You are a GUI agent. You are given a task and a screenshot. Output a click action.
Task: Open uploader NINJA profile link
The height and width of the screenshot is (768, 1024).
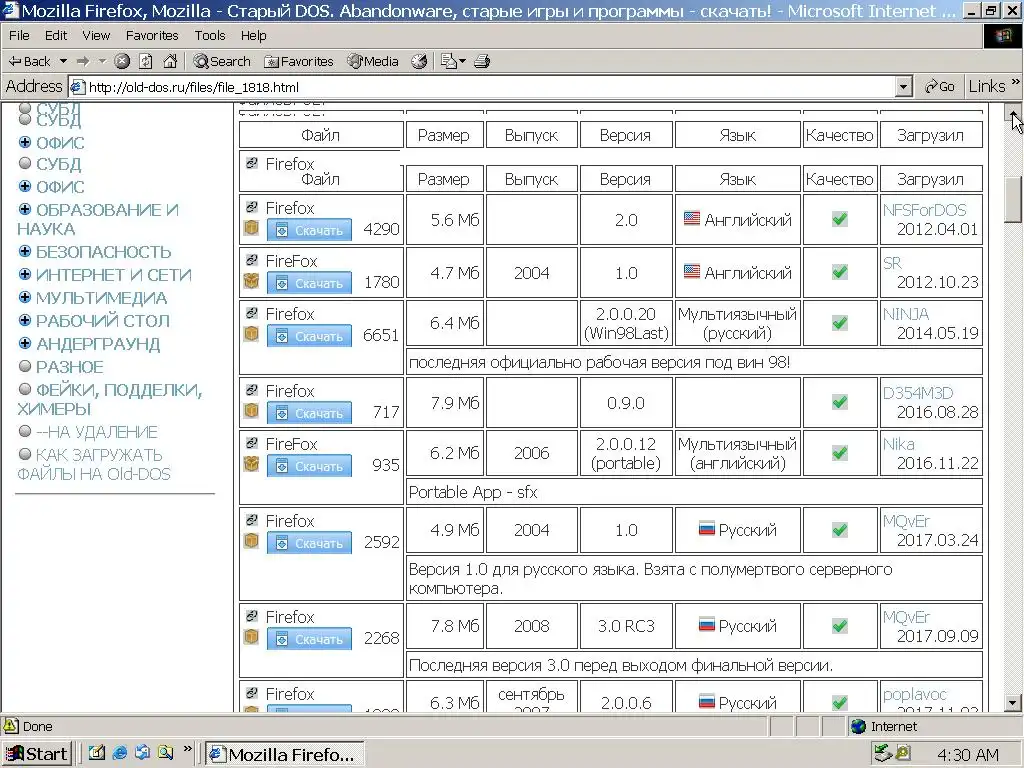coord(906,314)
